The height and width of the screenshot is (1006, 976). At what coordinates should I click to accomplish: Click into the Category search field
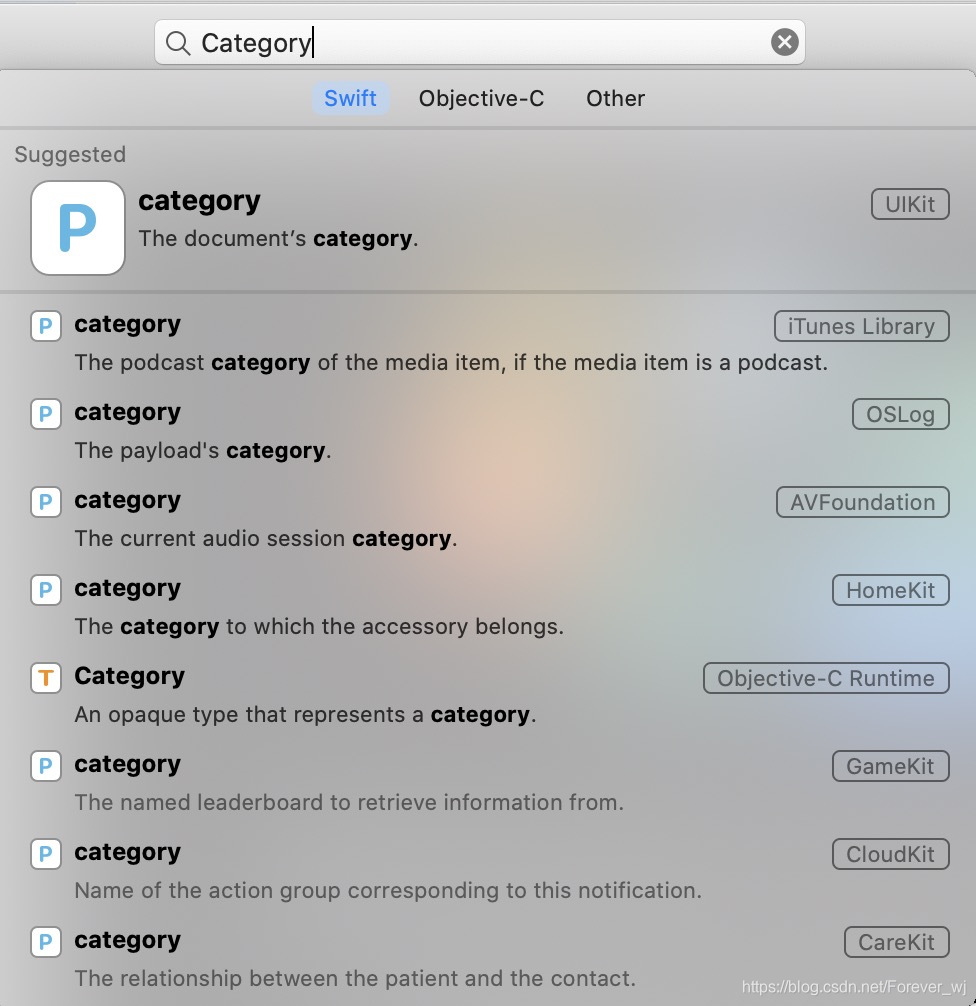pyautogui.click(x=479, y=42)
